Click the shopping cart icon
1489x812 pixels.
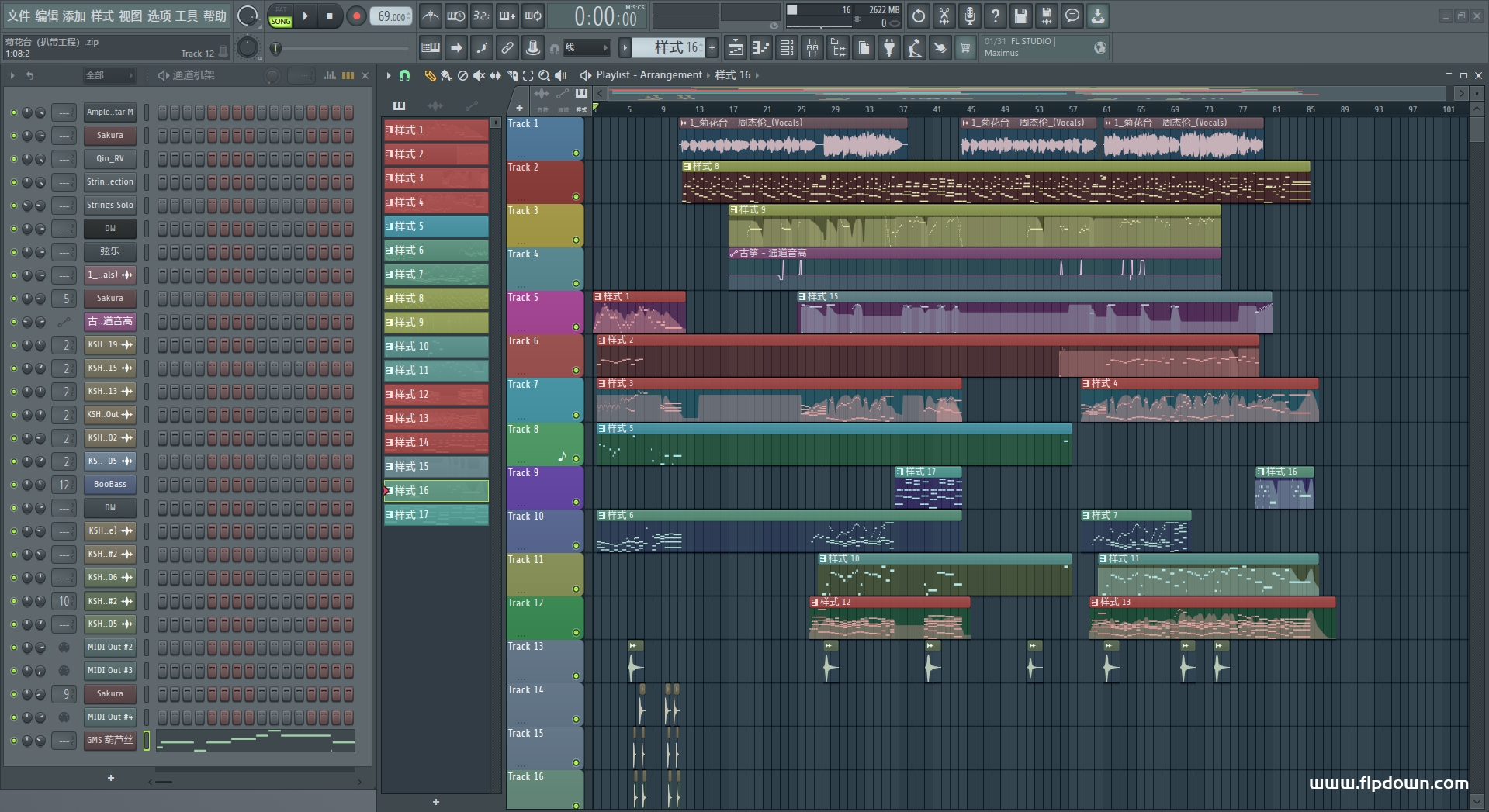(x=965, y=48)
